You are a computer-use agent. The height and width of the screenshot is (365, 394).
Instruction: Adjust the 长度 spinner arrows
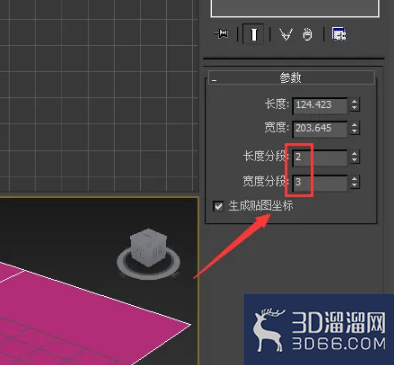coord(354,105)
